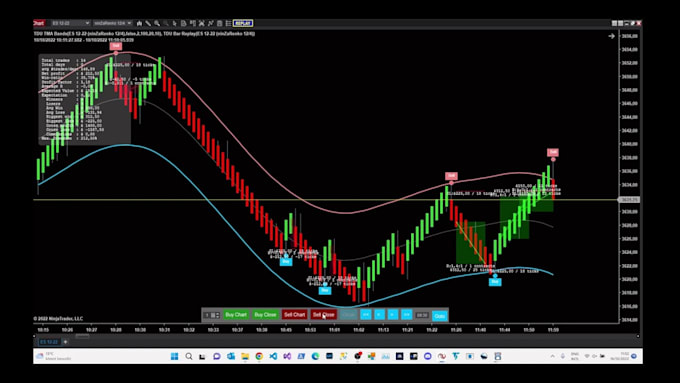This screenshot has width=680, height=383.
Task: Click the statistics panel Total trades row
Action: click(64, 60)
